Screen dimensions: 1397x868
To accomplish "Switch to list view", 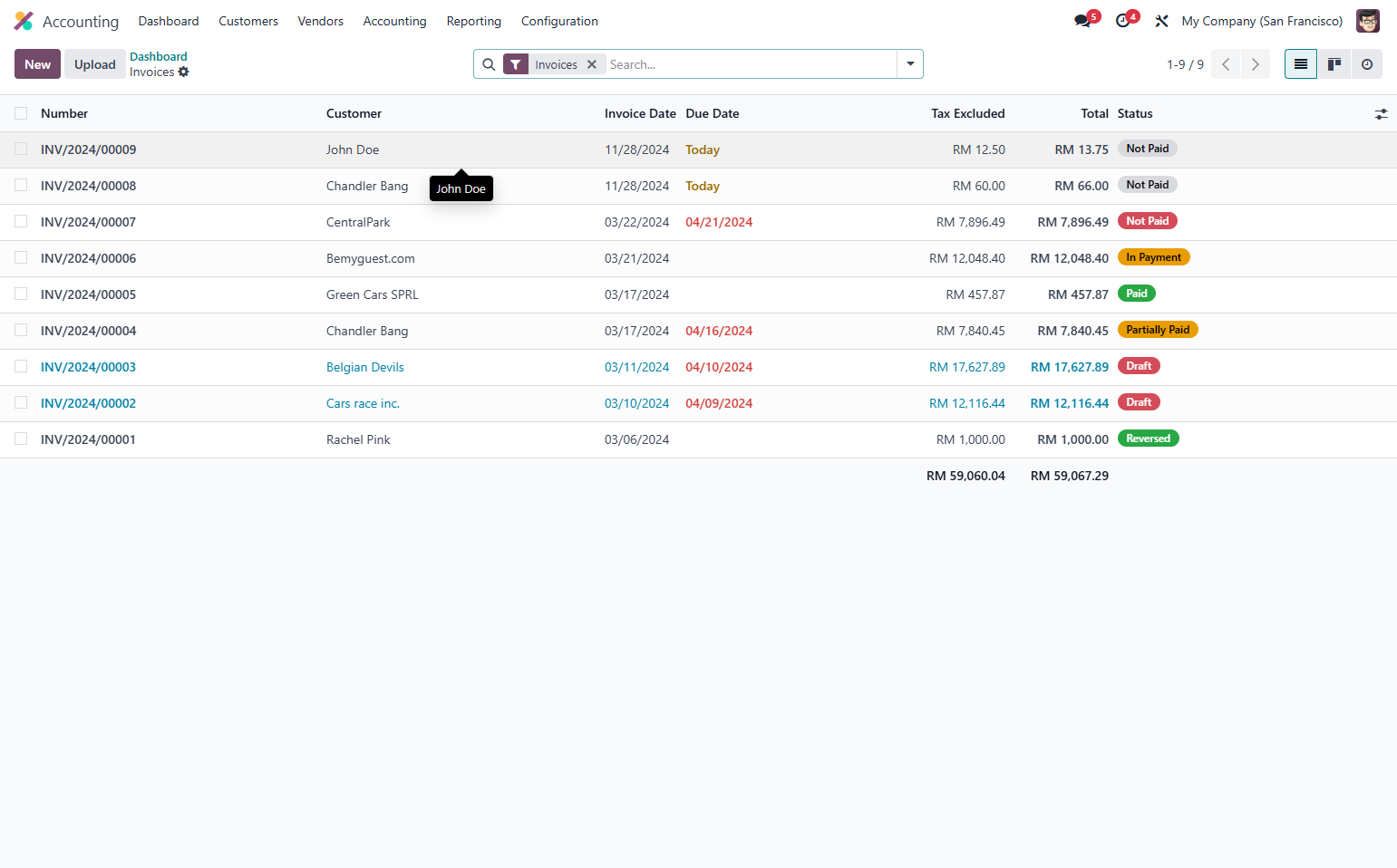I will pos(1301,64).
